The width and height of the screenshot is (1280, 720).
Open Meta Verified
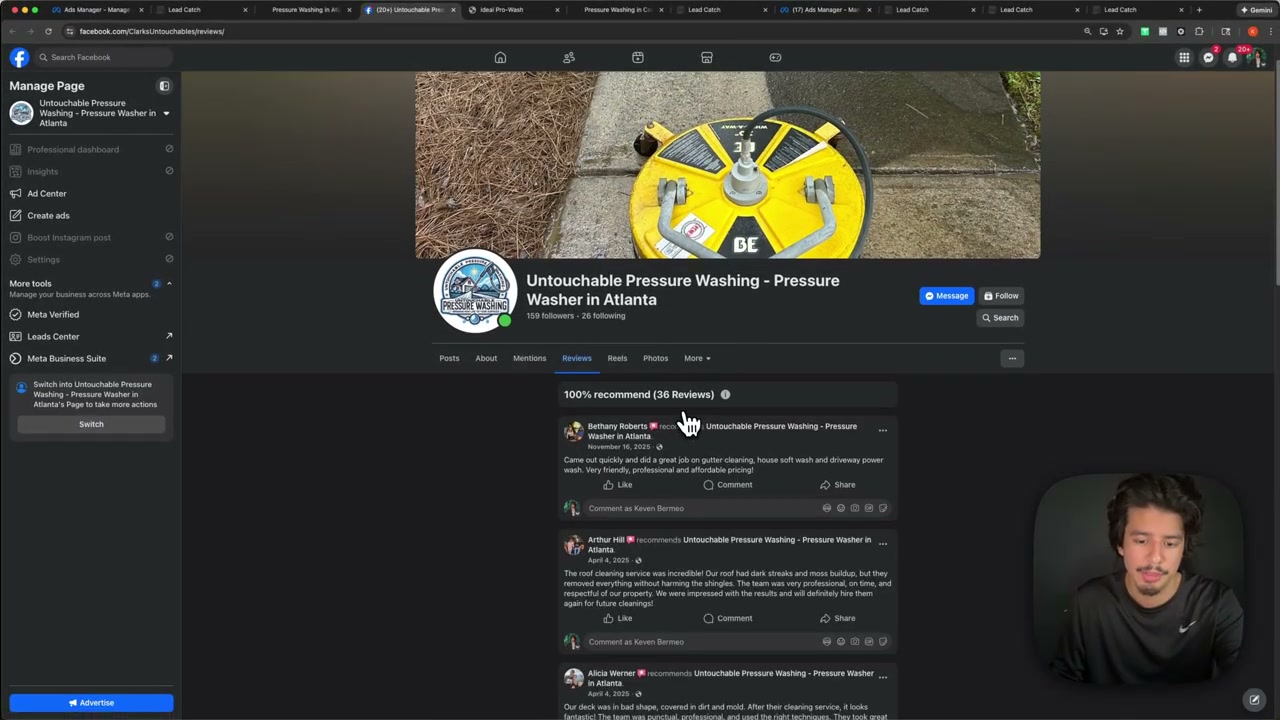click(x=91, y=314)
